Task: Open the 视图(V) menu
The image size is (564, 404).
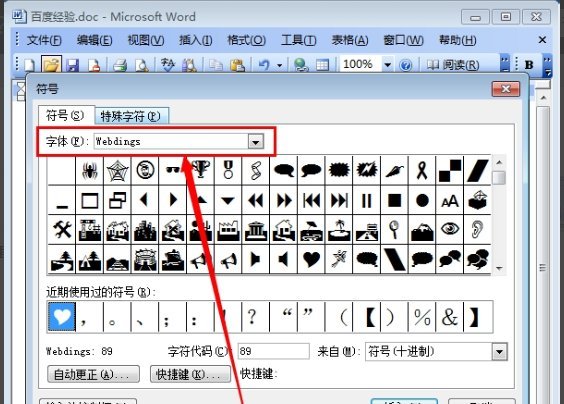Action: point(146,40)
